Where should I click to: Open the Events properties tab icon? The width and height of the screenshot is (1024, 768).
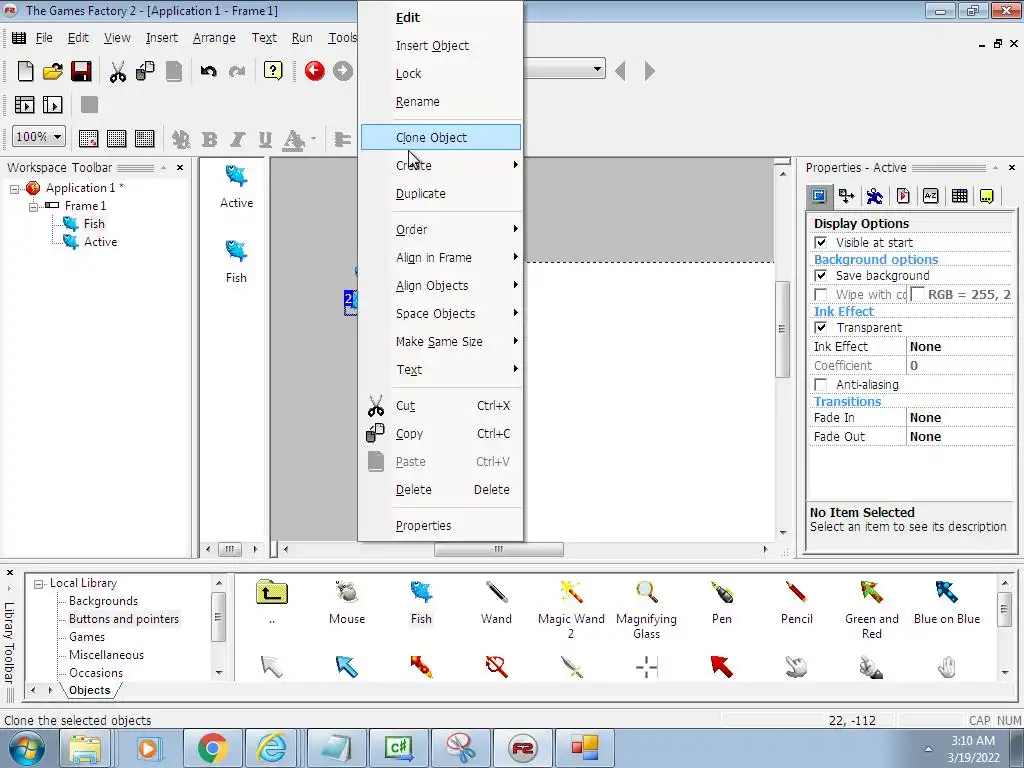pyautogui.click(x=959, y=196)
